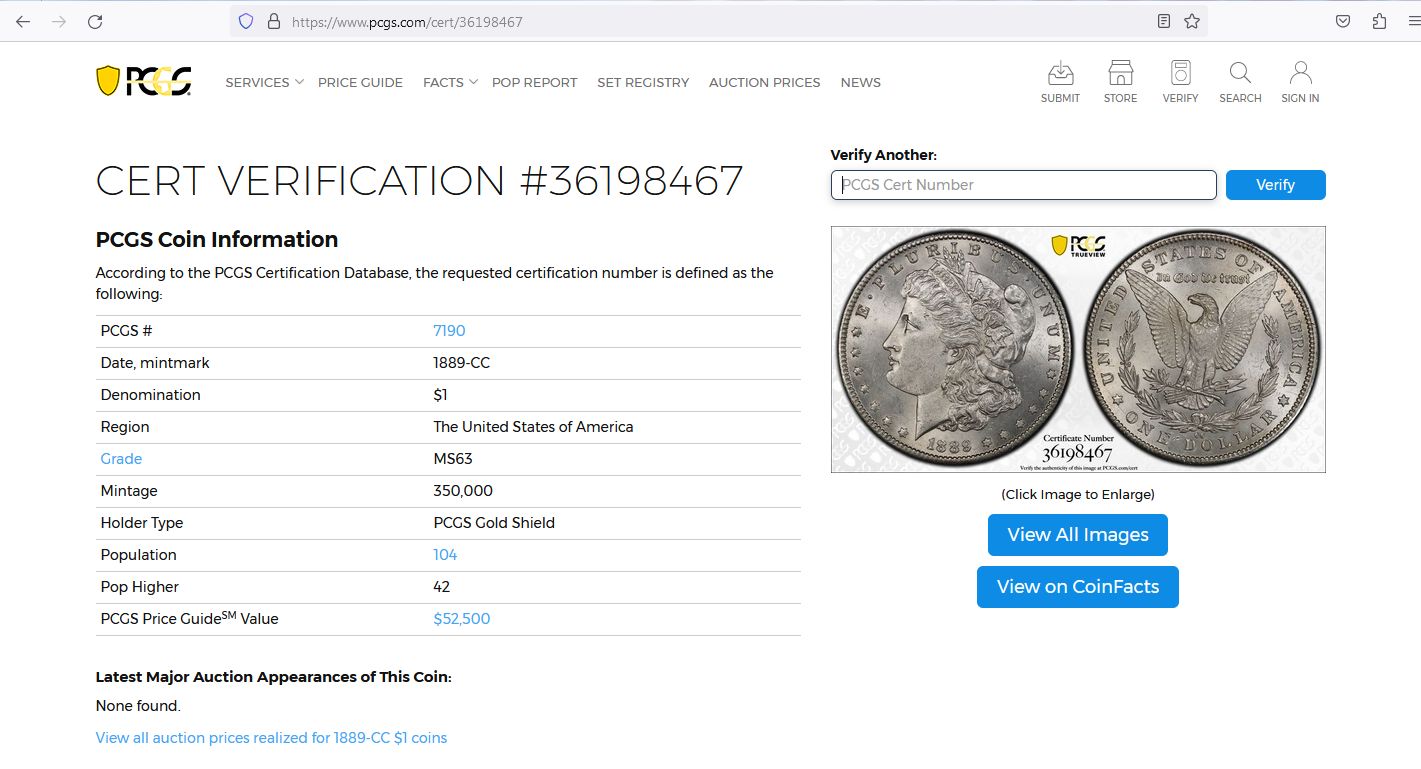Click the PCGS logo
This screenshot has width=1421, height=769.
click(x=144, y=81)
